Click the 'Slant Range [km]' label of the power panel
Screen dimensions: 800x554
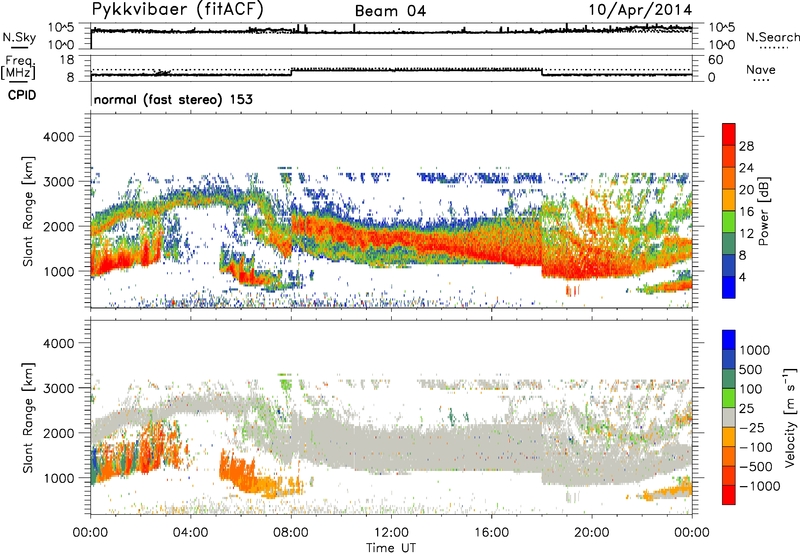[28, 211]
